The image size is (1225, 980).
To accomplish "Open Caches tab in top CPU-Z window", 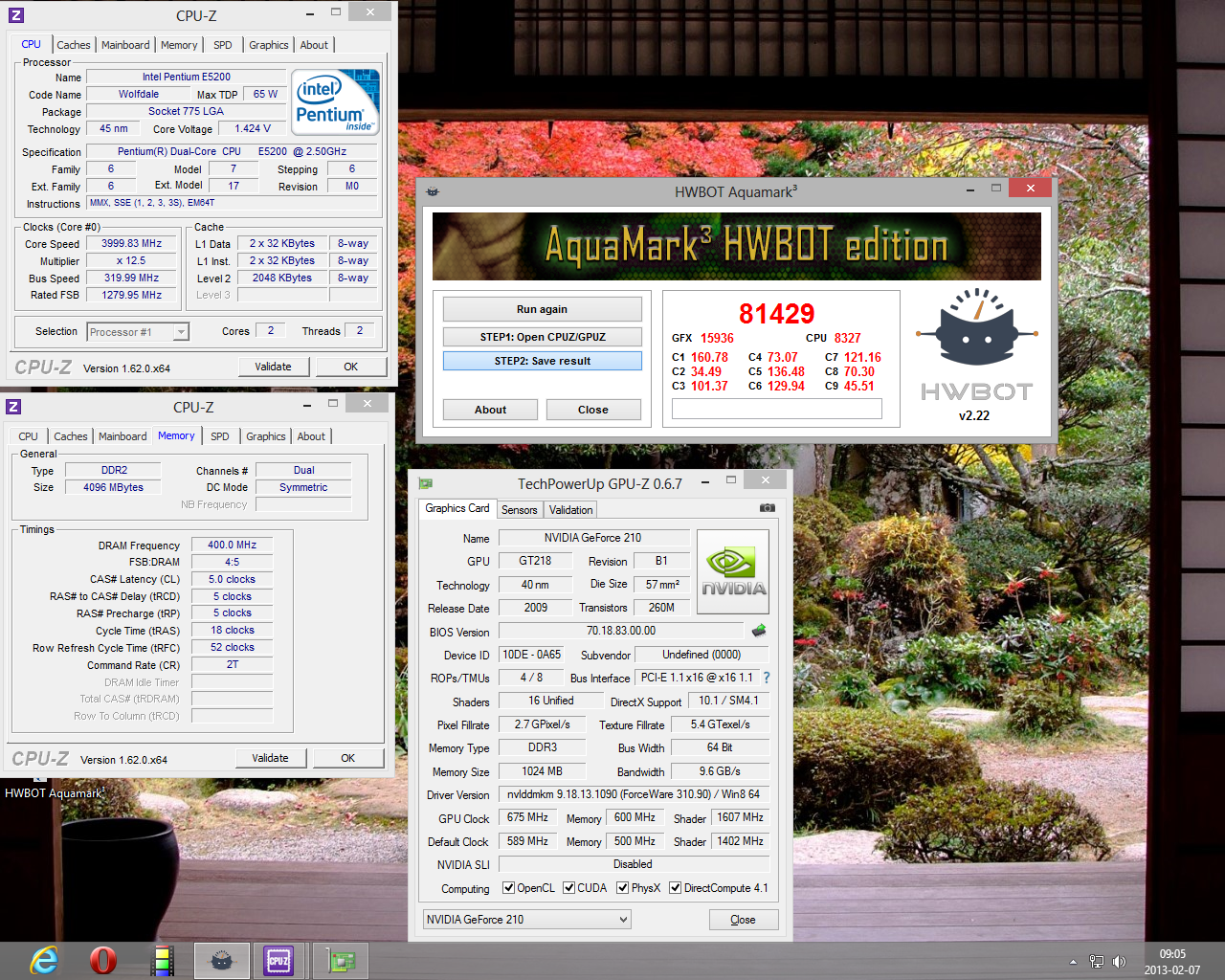I will point(74,45).
